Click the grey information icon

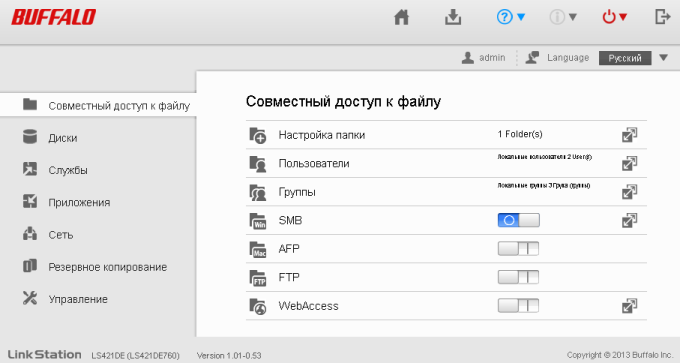tap(557, 17)
